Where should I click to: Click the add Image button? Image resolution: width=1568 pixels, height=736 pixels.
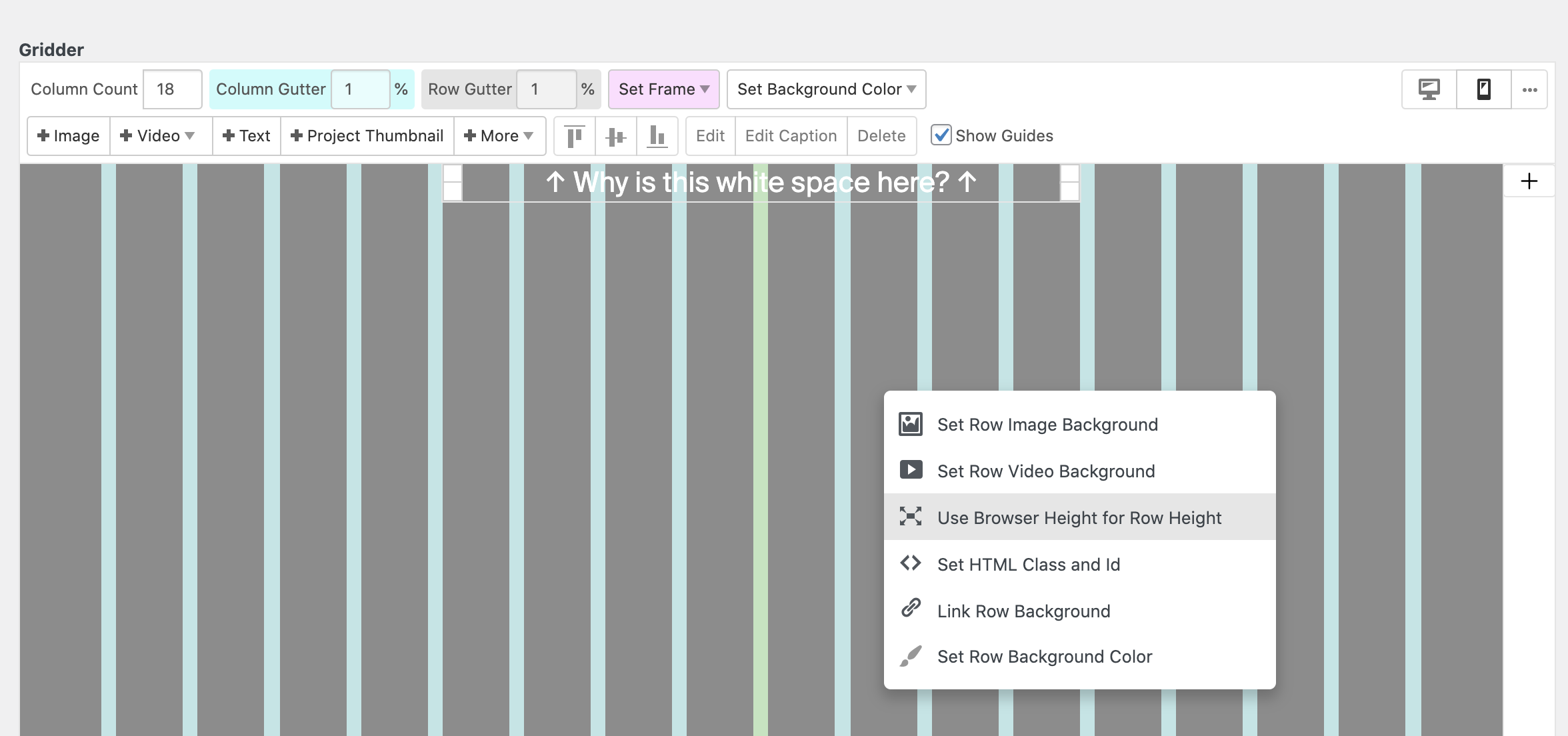click(69, 136)
